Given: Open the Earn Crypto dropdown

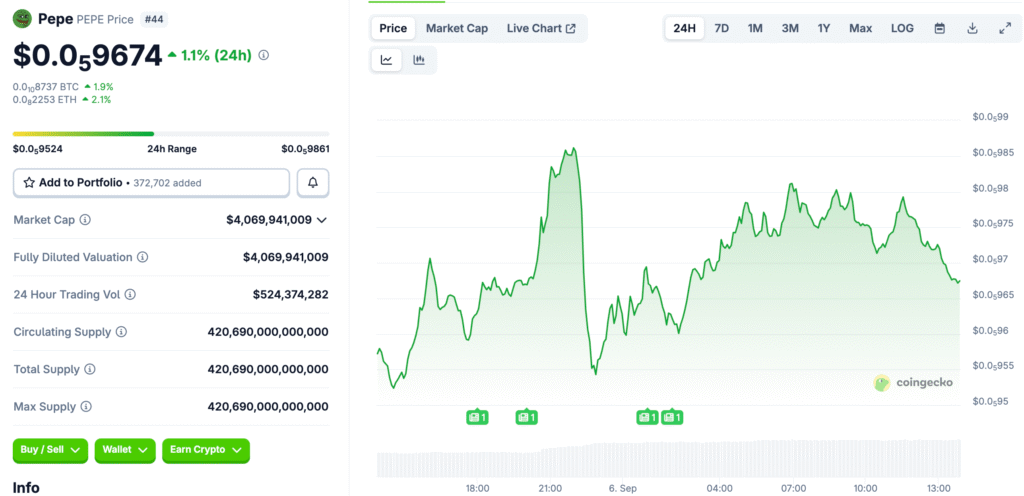Looking at the screenshot, I should [x=206, y=450].
